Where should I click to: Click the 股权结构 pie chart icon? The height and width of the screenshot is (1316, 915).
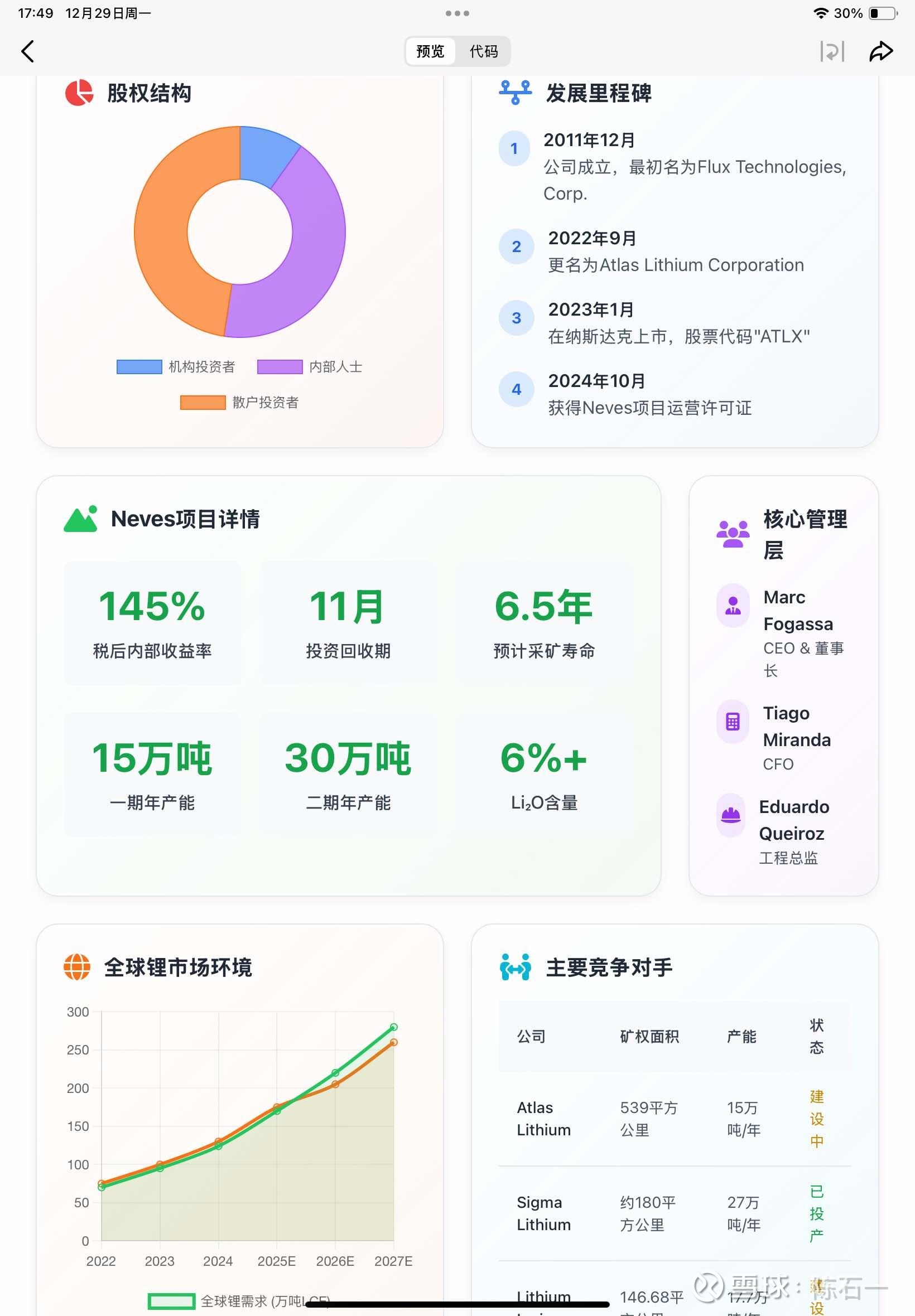[x=80, y=93]
